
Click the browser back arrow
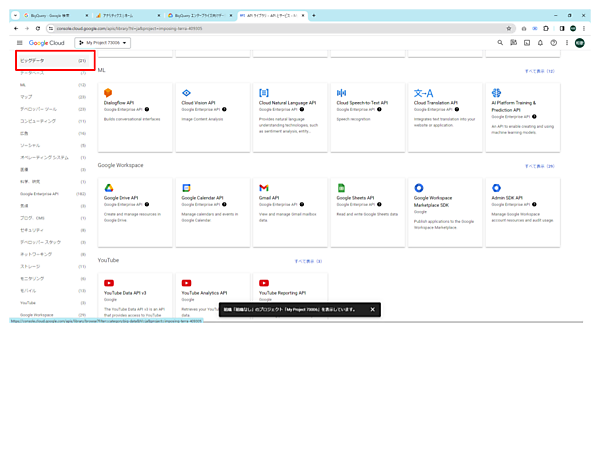pyautogui.click(x=16, y=28)
